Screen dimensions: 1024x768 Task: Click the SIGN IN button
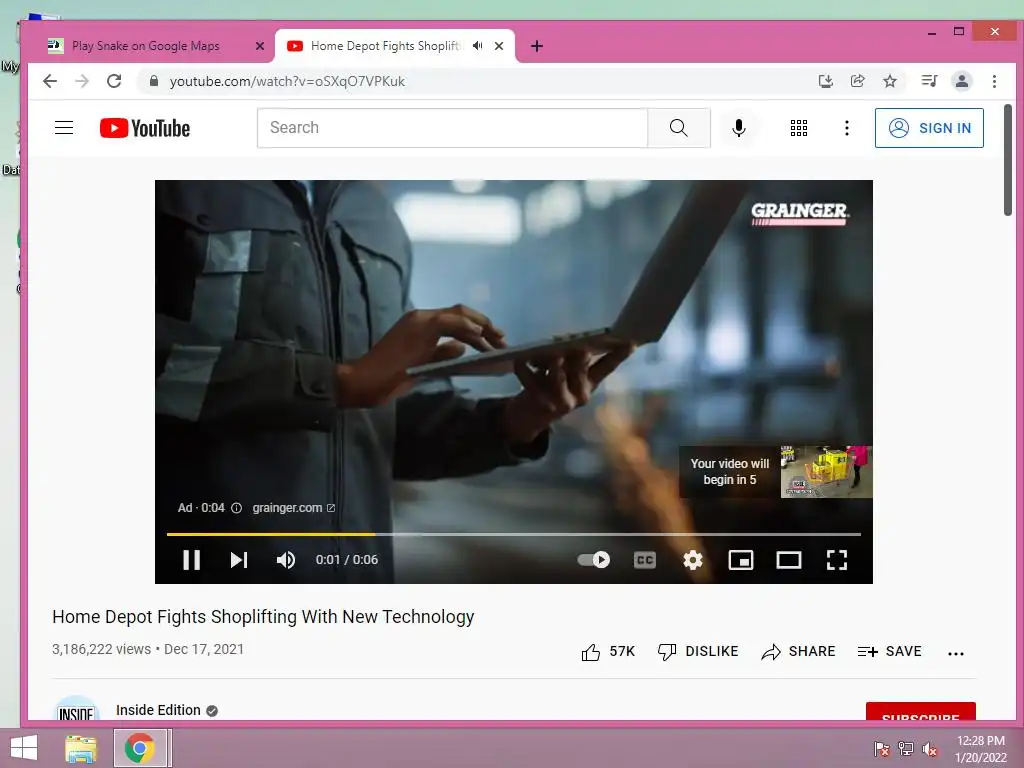click(x=929, y=128)
